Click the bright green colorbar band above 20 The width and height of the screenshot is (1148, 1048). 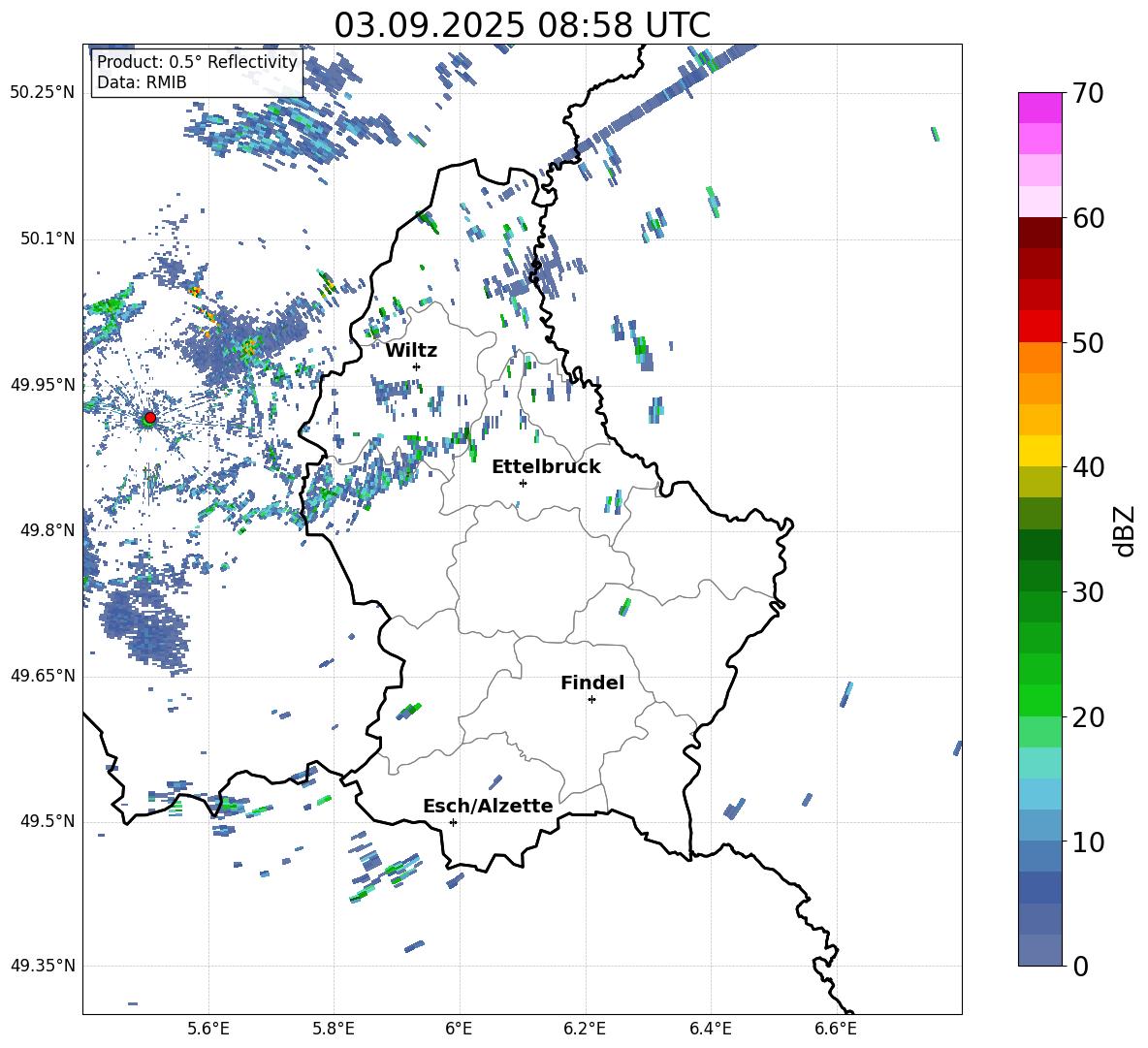click(x=1040, y=700)
